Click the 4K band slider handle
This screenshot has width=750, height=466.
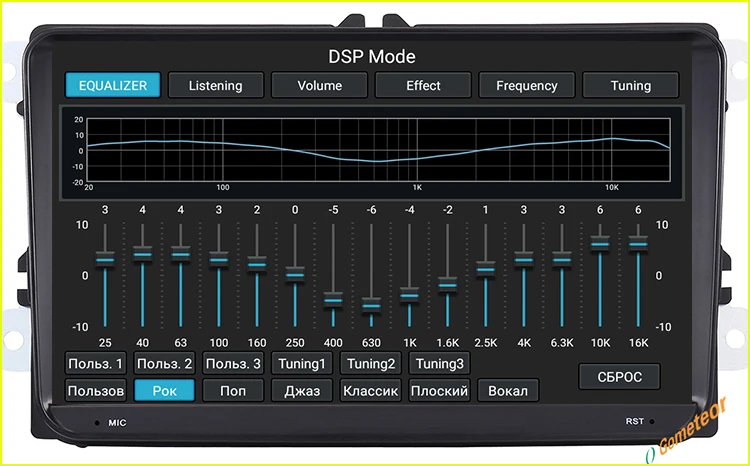tap(524, 260)
